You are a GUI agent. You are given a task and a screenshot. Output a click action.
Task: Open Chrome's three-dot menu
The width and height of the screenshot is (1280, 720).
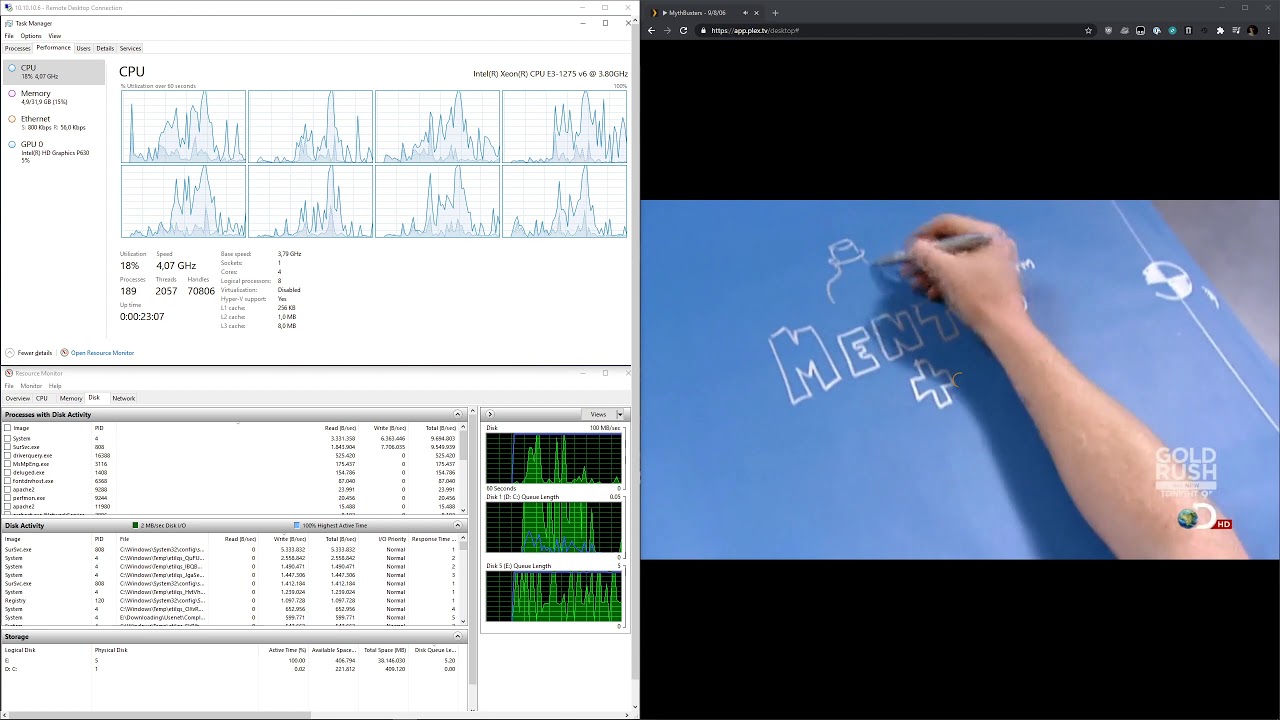coord(1268,30)
